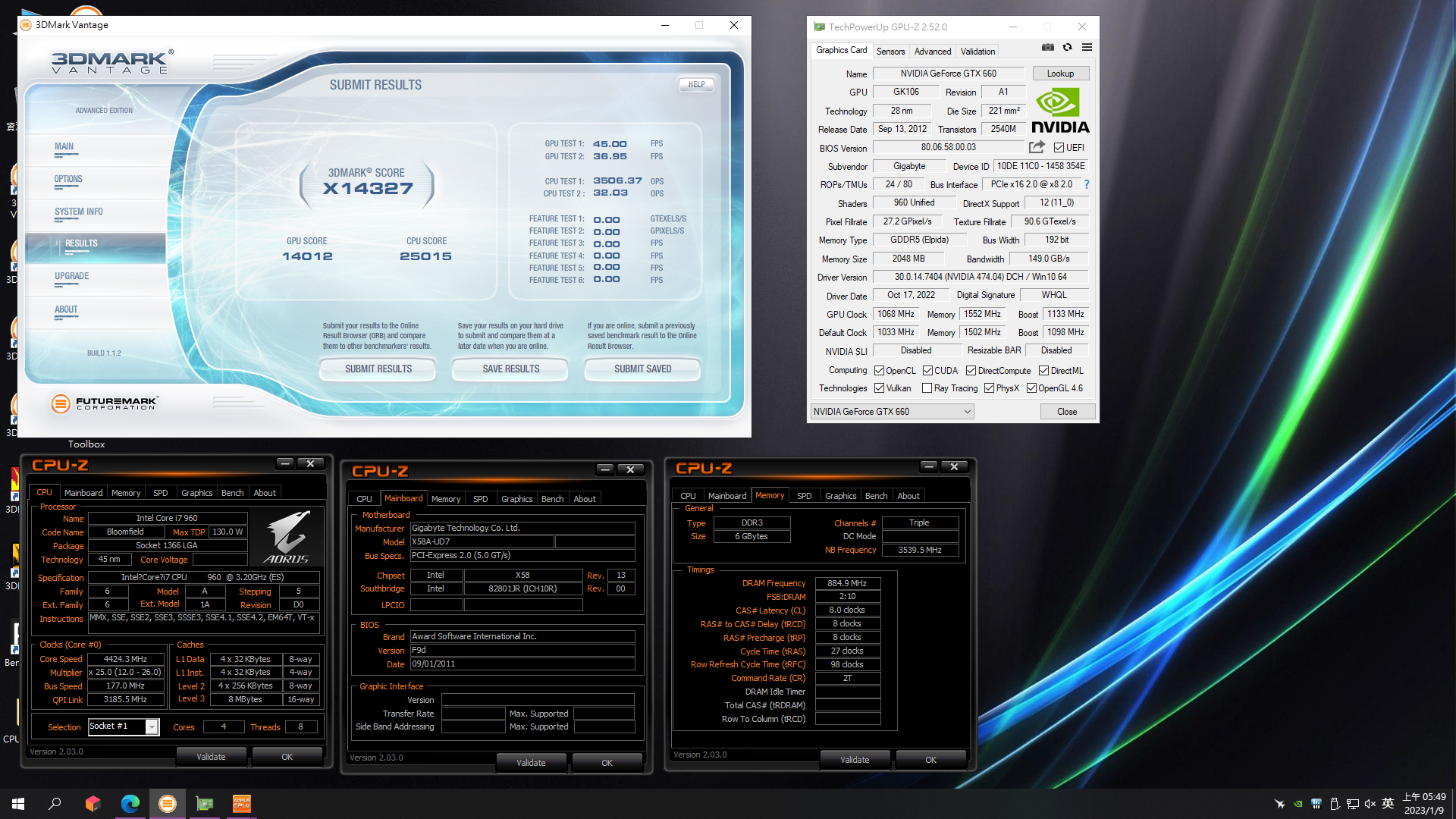Click the CPU-Z taskbar icon
This screenshot has height=819, width=1456.
tap(241, 804)
